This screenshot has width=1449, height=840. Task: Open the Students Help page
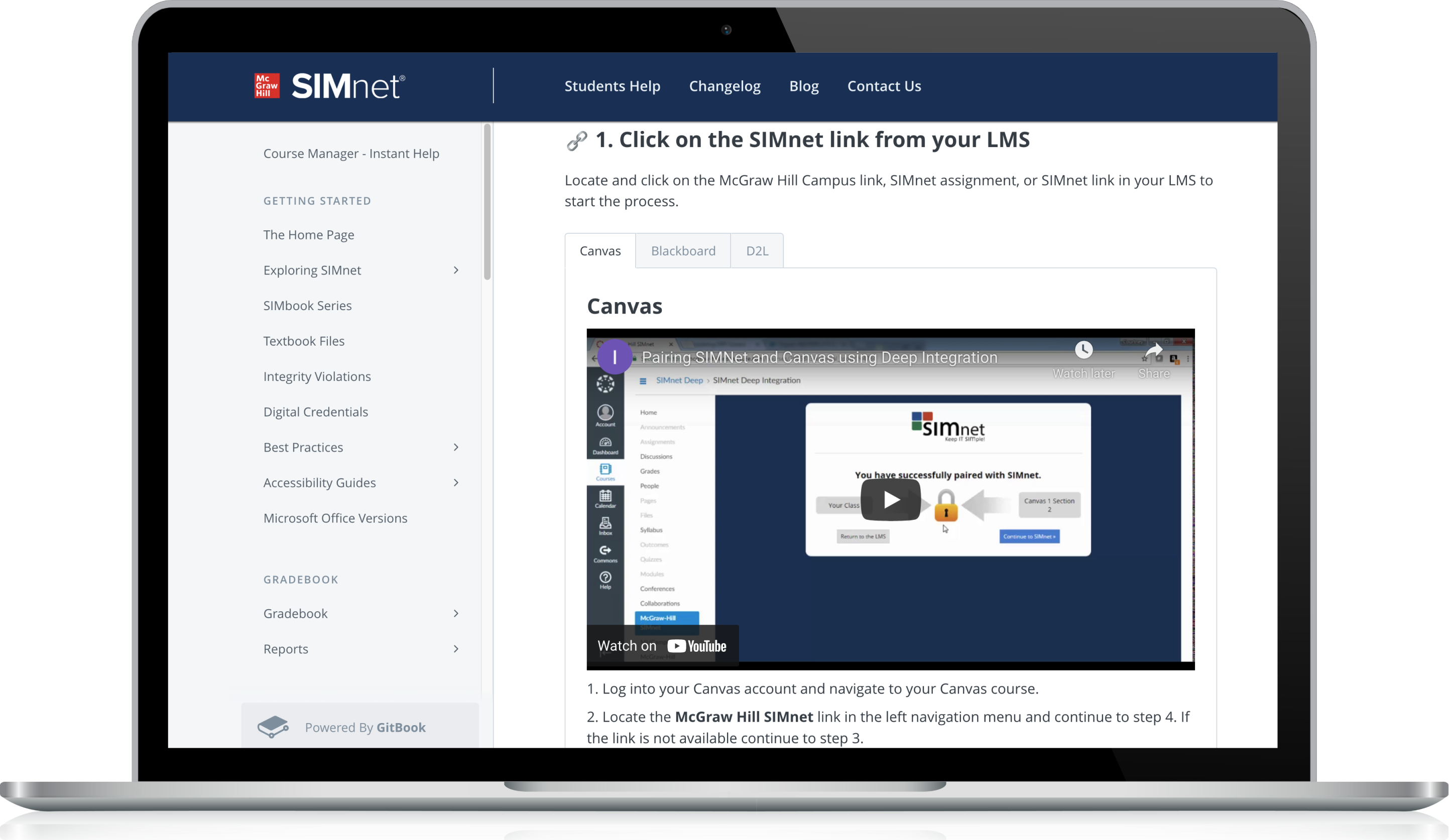613,86
